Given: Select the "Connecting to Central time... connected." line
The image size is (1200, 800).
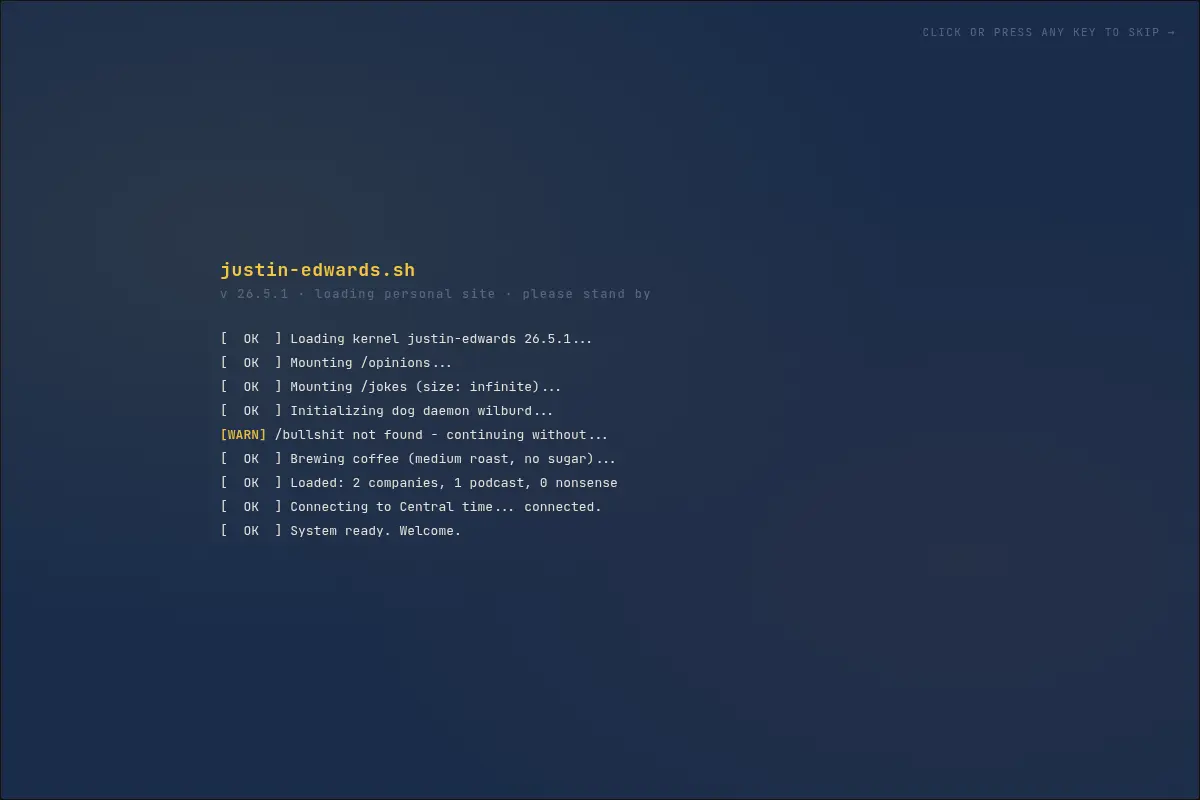Looking at the screenshot, I should click(411, 507).
